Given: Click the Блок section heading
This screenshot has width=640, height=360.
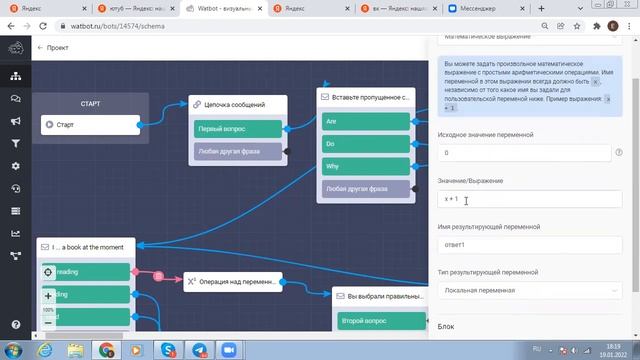Looking at the screenshot, I should click(x=446, y=327).
